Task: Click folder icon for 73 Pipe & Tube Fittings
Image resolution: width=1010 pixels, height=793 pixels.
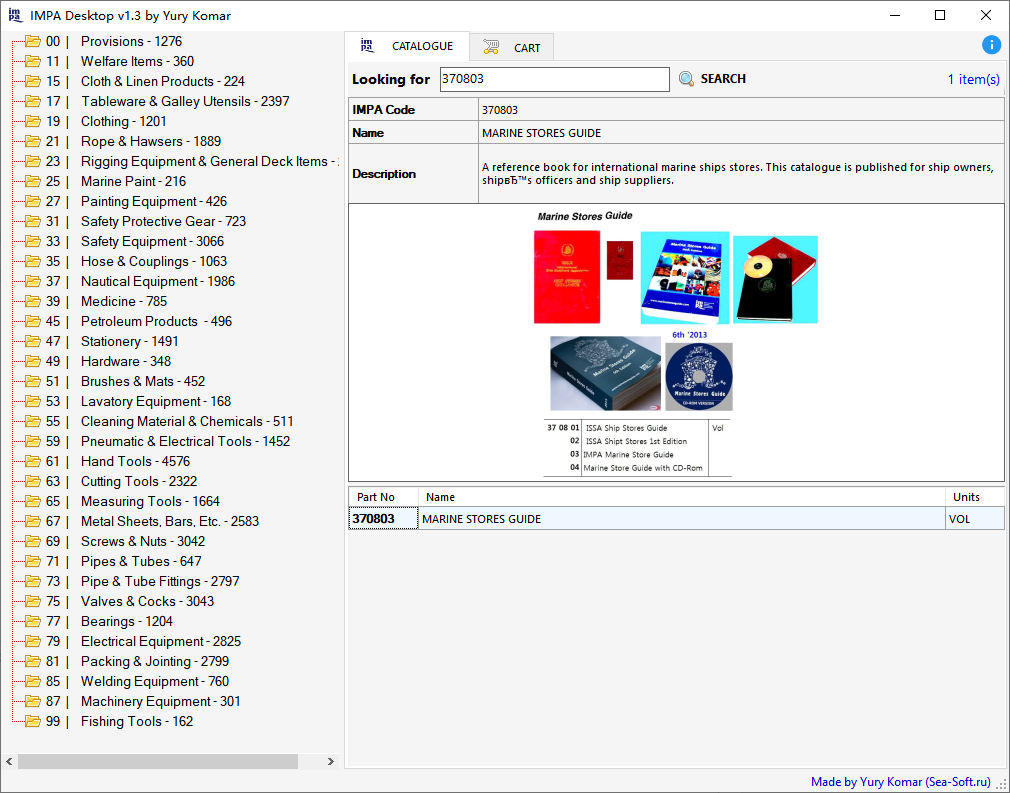Action: coord(32,580)
